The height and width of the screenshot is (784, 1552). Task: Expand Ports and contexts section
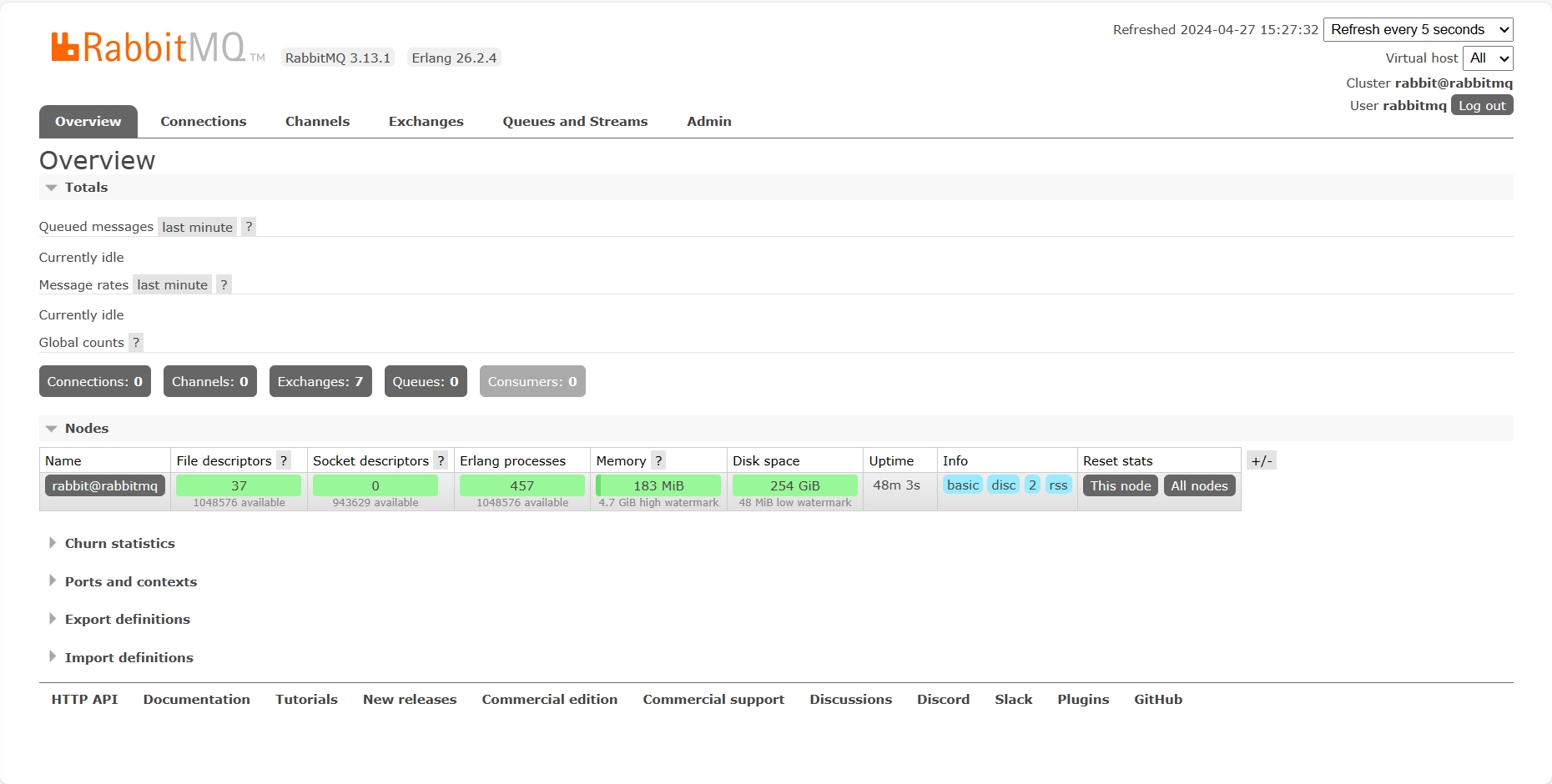click(x=130, y=582)
